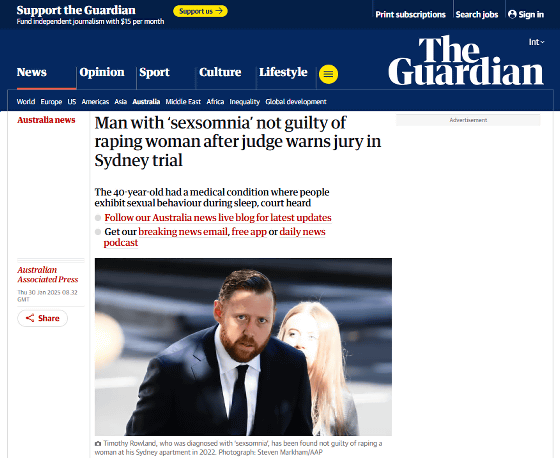
Task: Open Print subscriptions link
Action: [x=410, y=15]
